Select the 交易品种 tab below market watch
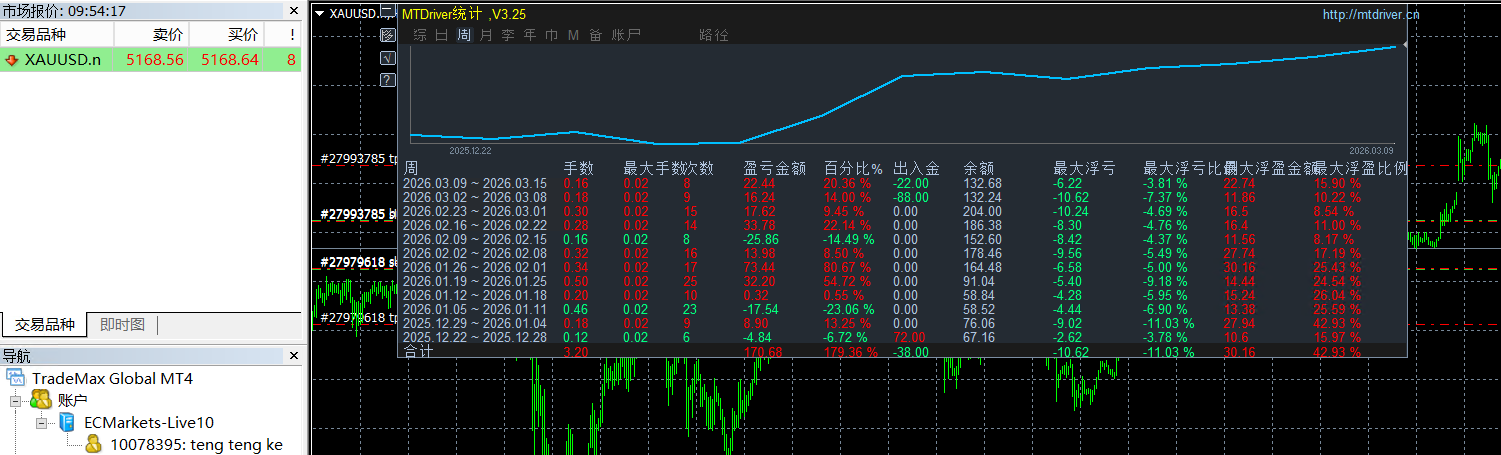Viewport: 1501px width, 455px height. pyautogui.click(x=43, y=325)
